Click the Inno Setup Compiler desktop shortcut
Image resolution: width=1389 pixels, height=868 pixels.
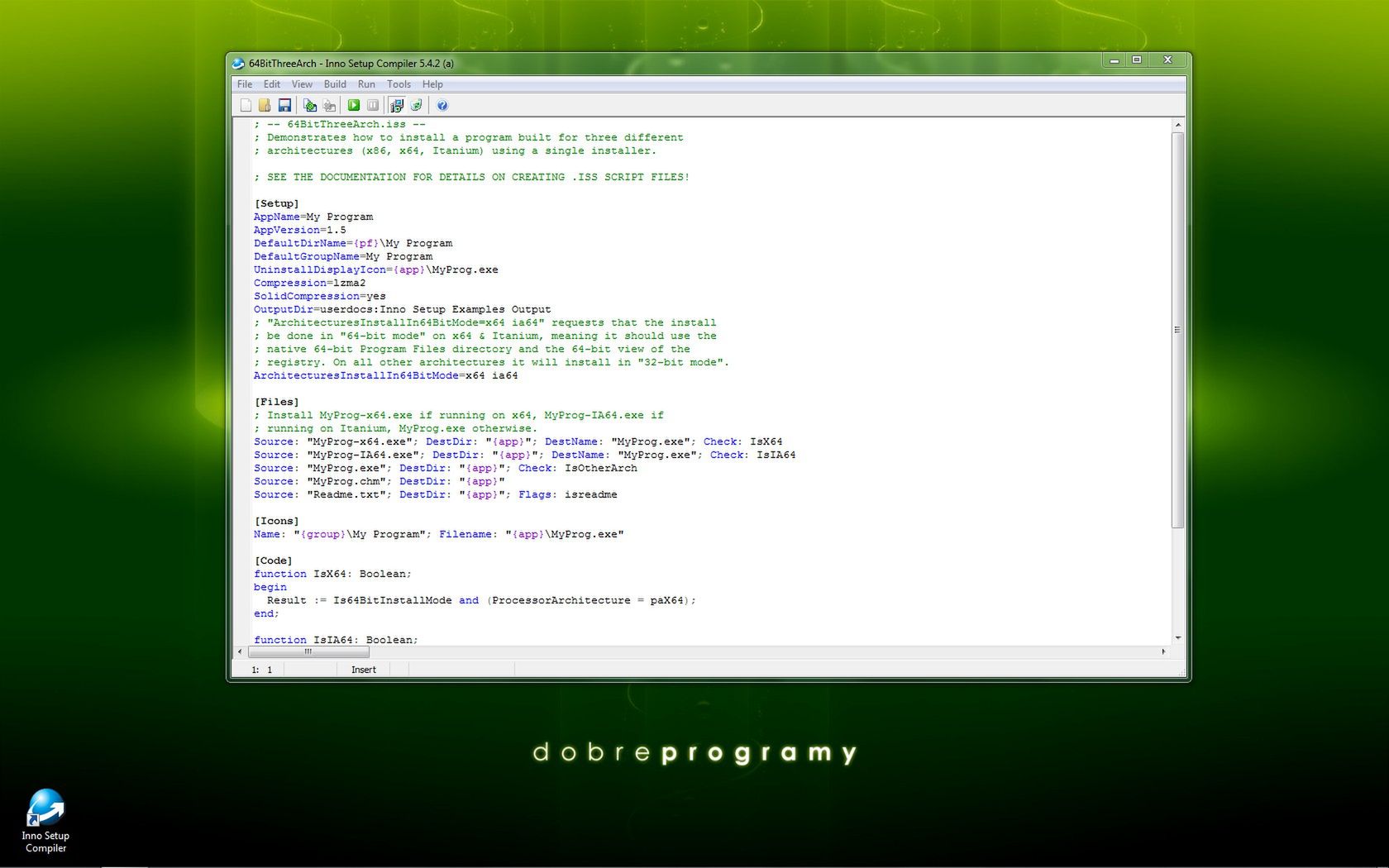point(45,821)
